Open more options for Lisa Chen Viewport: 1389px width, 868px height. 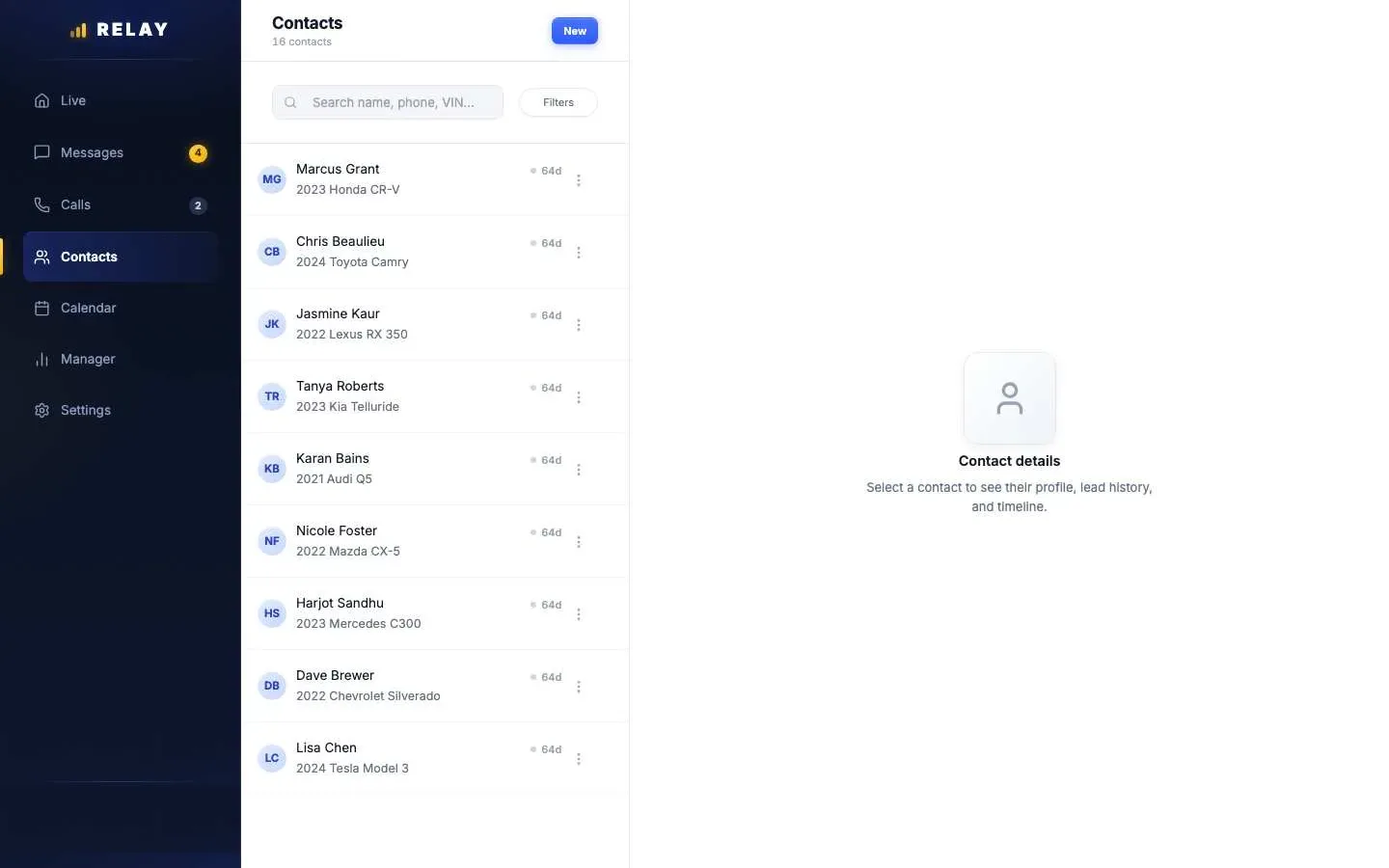tap(579, 759)
